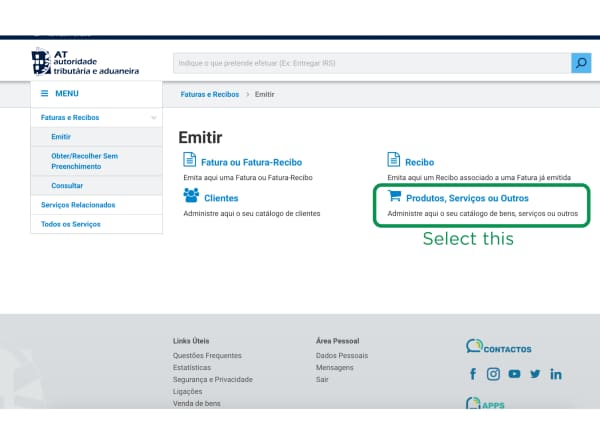Click the CONTACTOS text in footer

coord(507,349)
